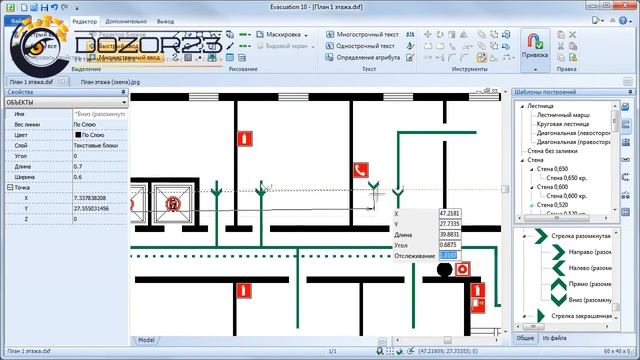The height and width of the screenshot is (360, 640).
Task: Click the Model layout tab
Action: [146, 340]
